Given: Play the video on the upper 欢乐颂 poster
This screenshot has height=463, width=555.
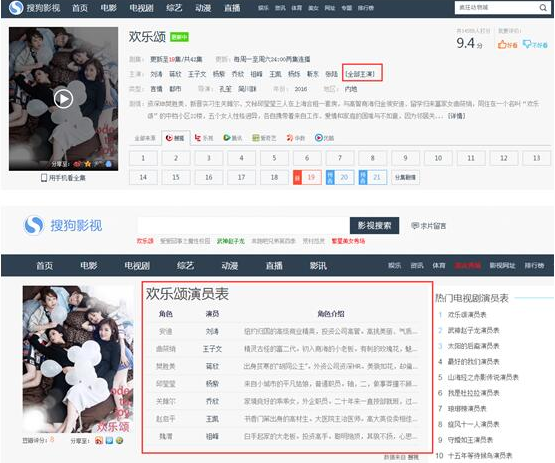Looking at the screenshot, I should 63,99.
